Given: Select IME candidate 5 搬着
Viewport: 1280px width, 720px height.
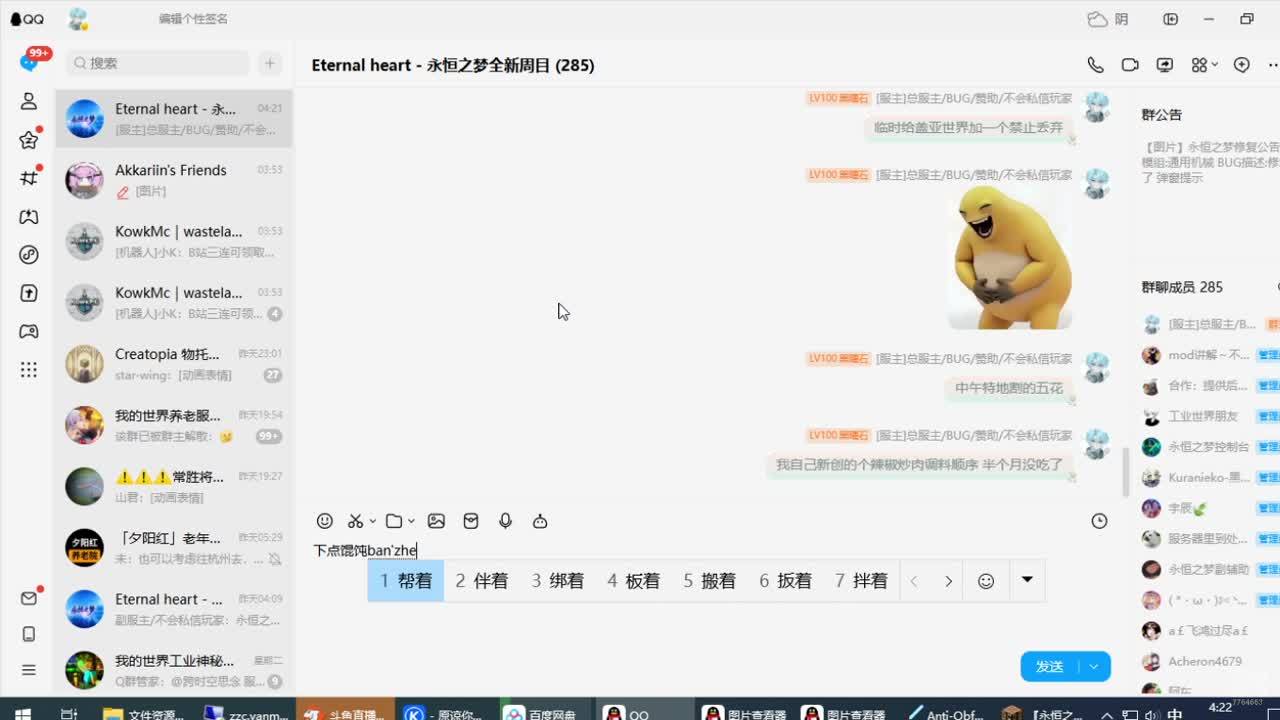Looking at the screenshot, I should pos(710,581).
